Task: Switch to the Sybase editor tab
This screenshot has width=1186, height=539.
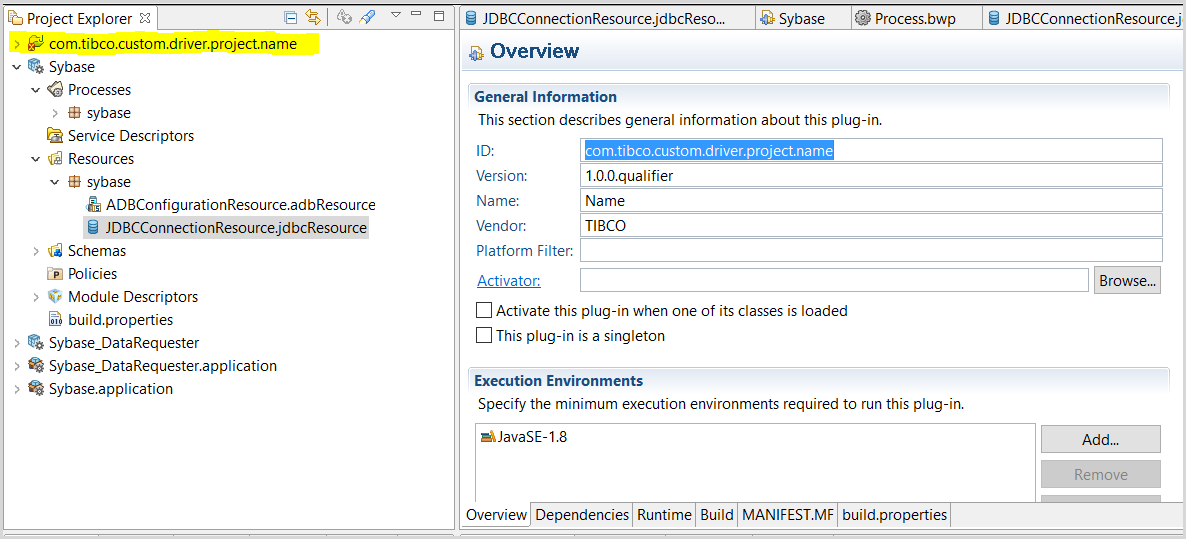Action: click(x=801, y=18)
